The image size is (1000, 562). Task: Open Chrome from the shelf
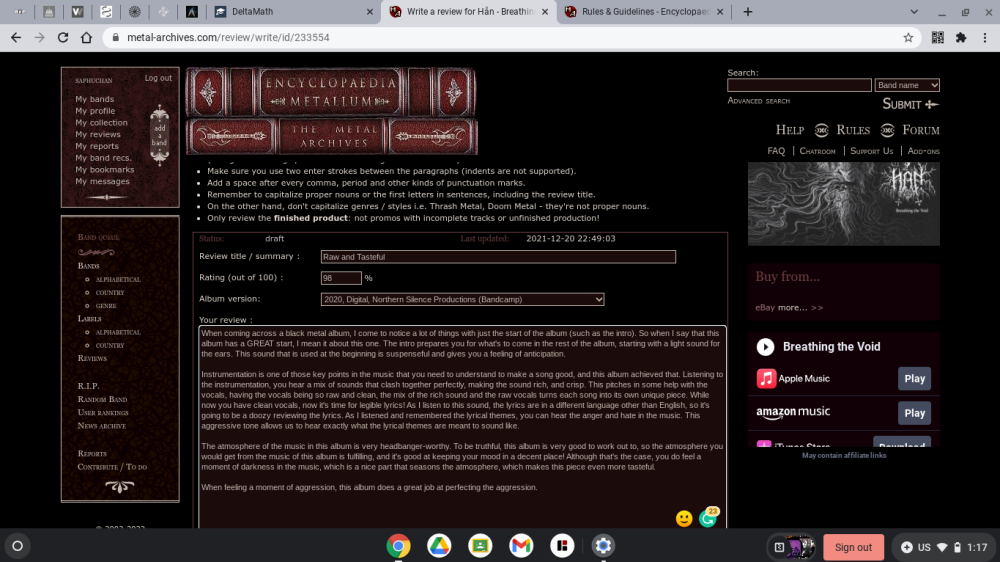[x=398, y=546]
